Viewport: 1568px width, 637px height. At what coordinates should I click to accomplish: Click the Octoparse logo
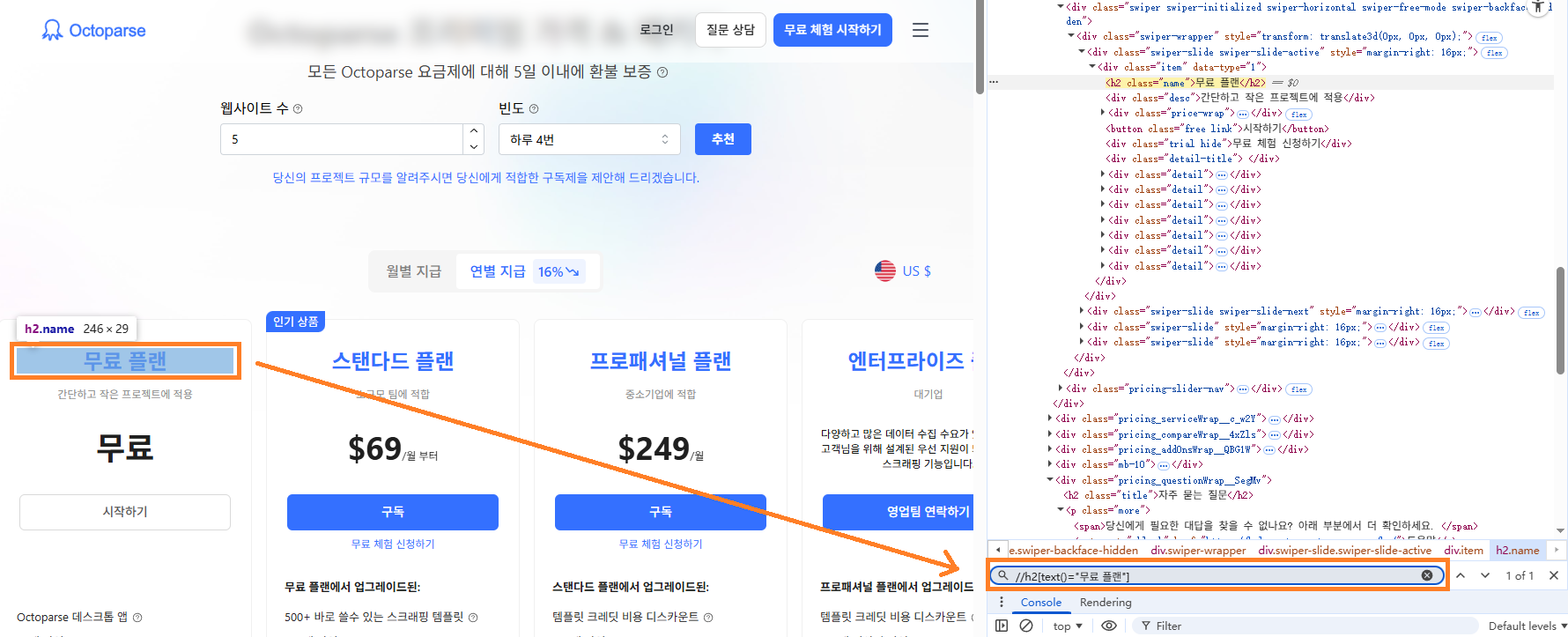94,31
